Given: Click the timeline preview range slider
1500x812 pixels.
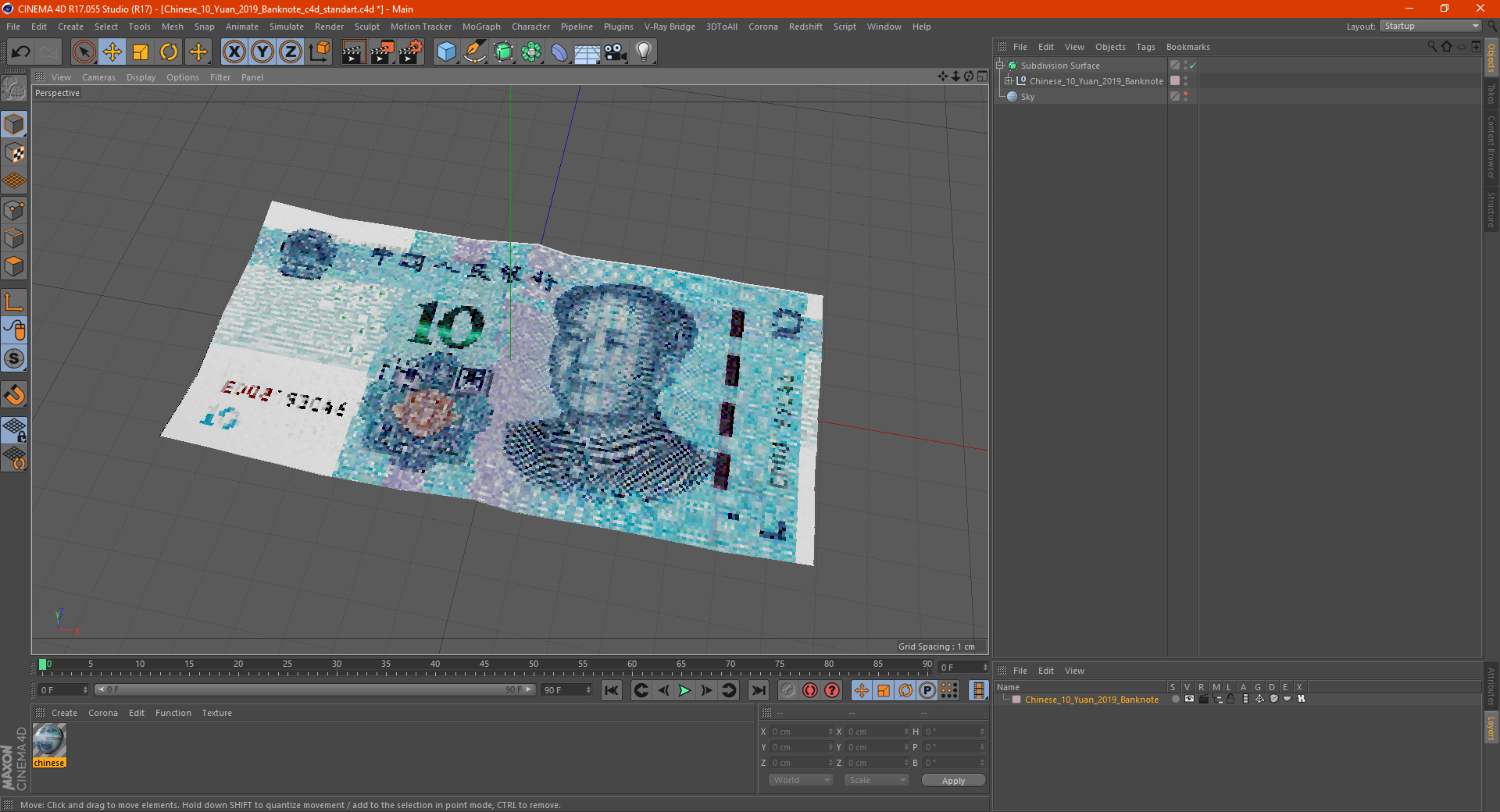Looking at the screenshot, I should [314, 689].
